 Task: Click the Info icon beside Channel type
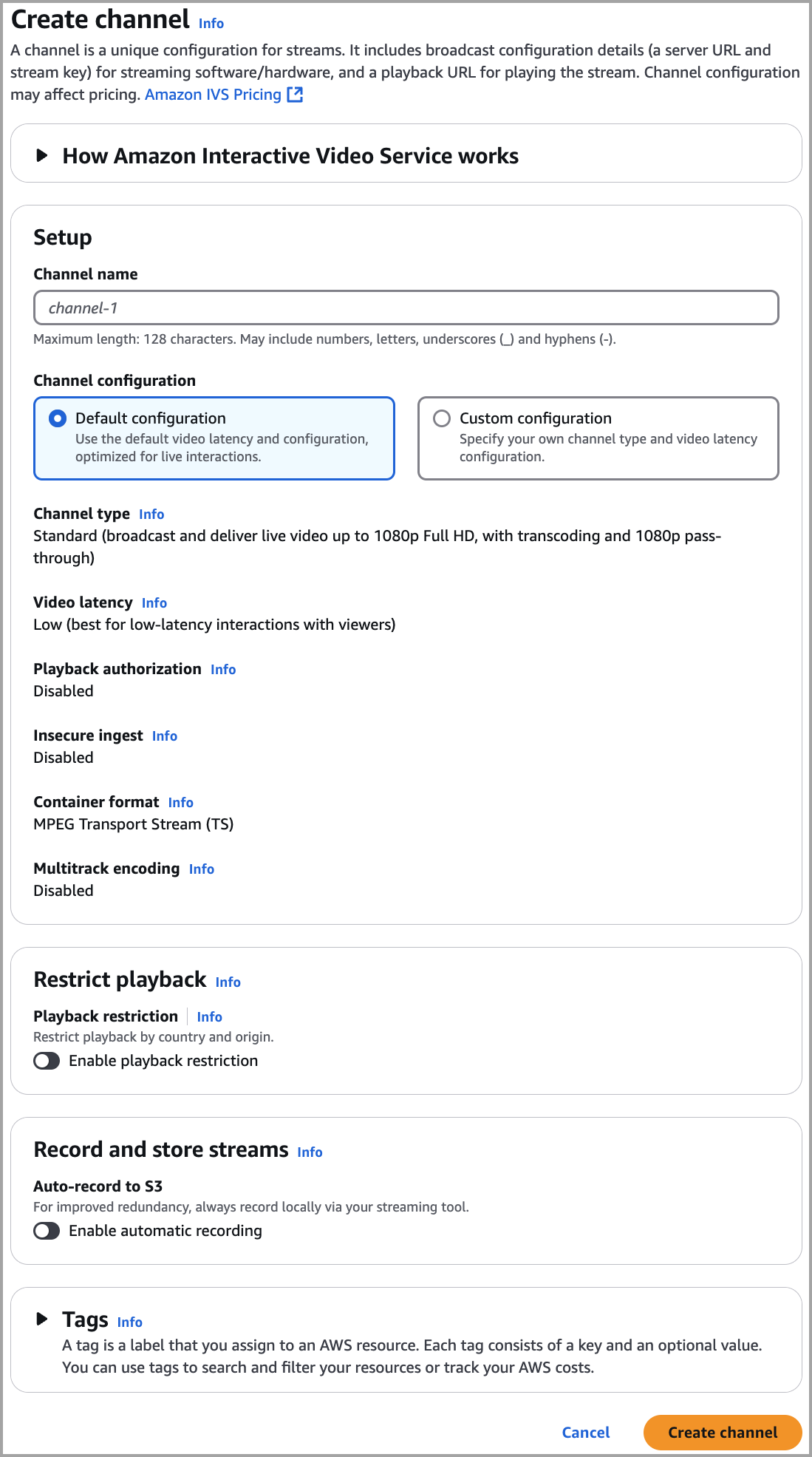(151, 514)
